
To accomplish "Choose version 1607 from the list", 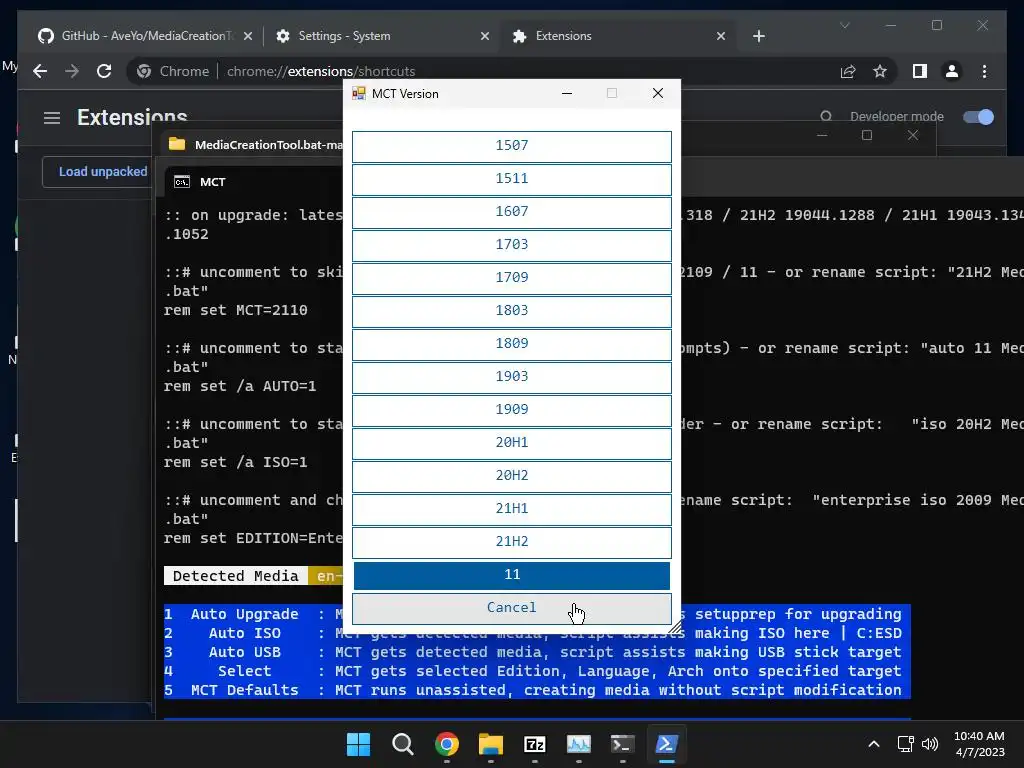I will coord(511,212).
